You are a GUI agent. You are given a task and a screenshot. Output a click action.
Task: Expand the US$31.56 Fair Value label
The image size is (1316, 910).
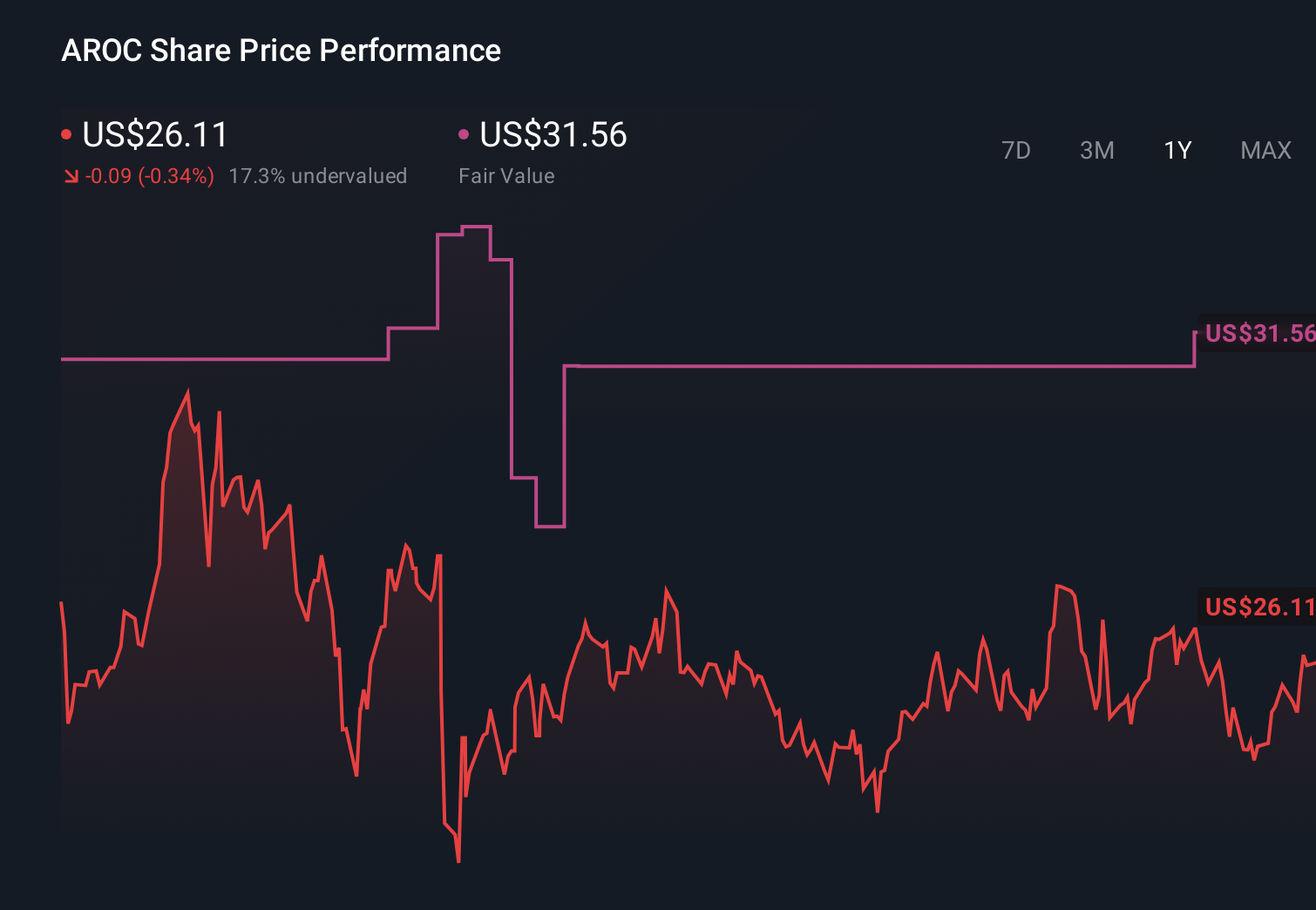[553, 135]
